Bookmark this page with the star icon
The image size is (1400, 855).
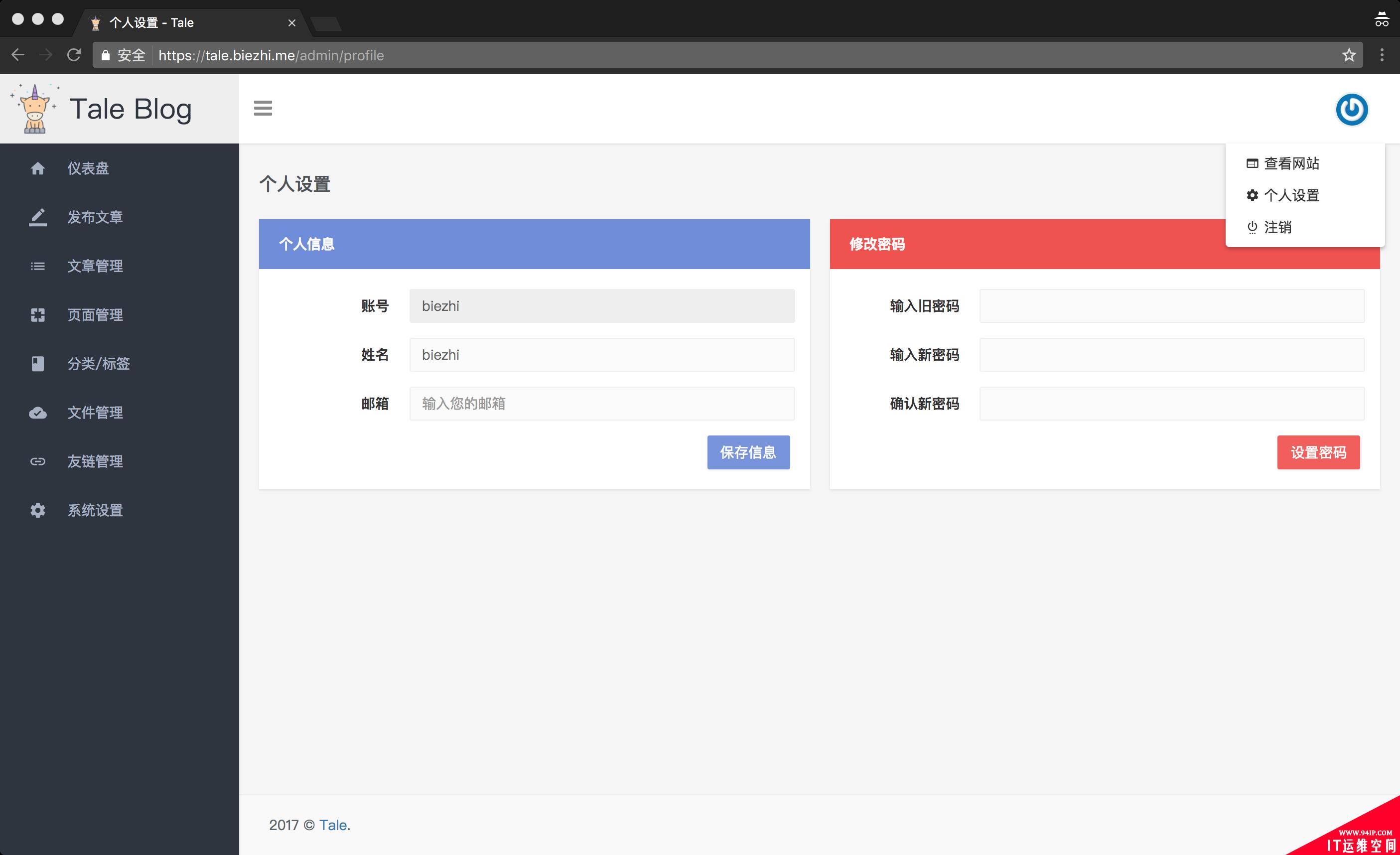(1349, 55)
